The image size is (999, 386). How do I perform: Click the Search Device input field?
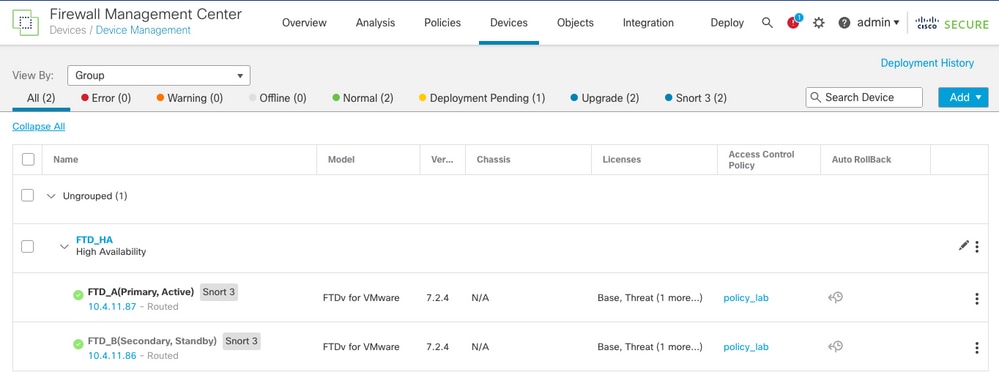pos(864,97)
